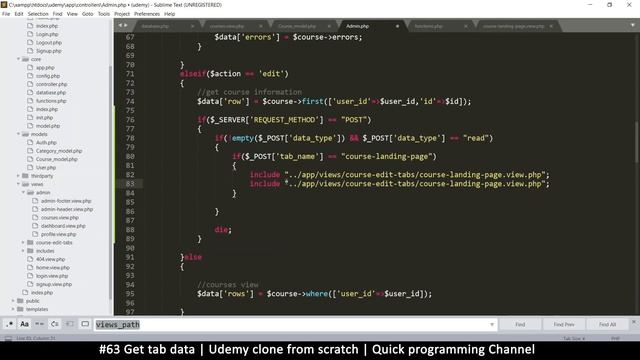
Task: Open the Goto menu
Action: 88,14
